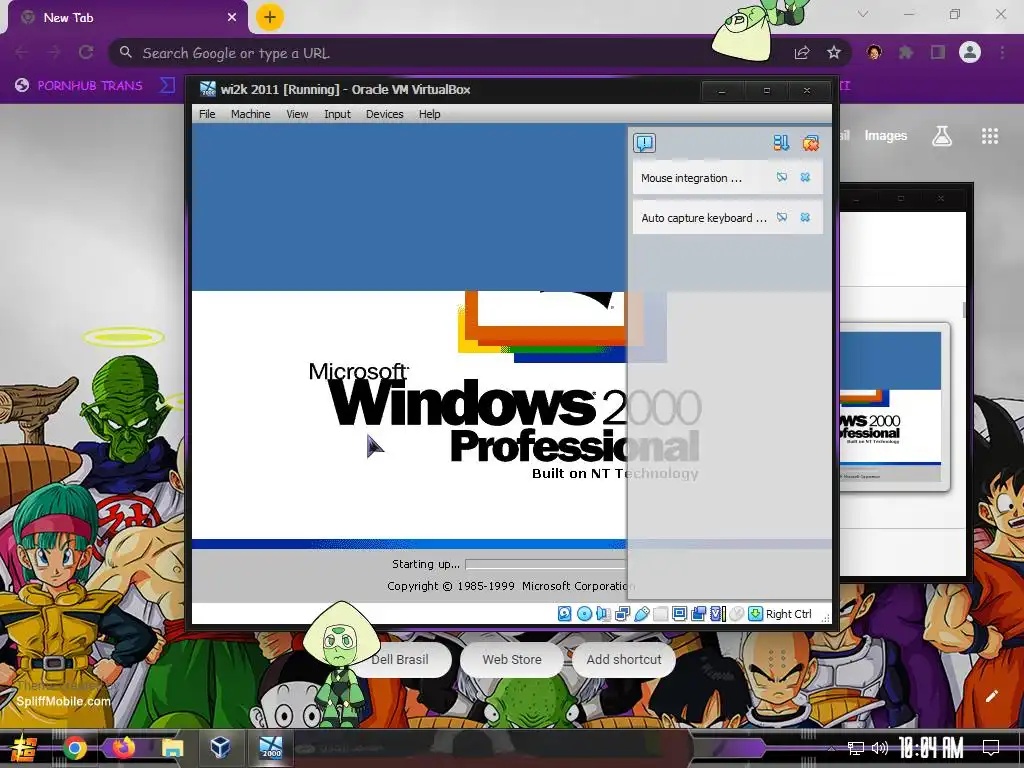The image size is (1024, 768).
Task: Click the customize Chrome pencil icon
Action: [x=991, y=696]
